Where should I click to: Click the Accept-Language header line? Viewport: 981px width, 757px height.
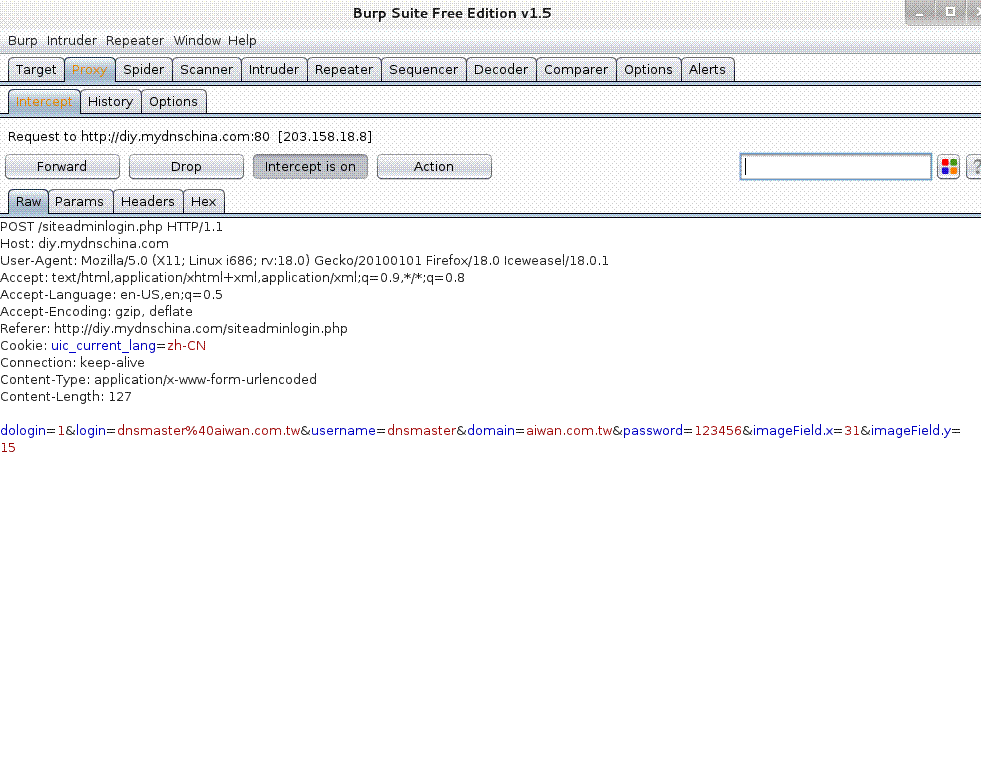point(111,294)
